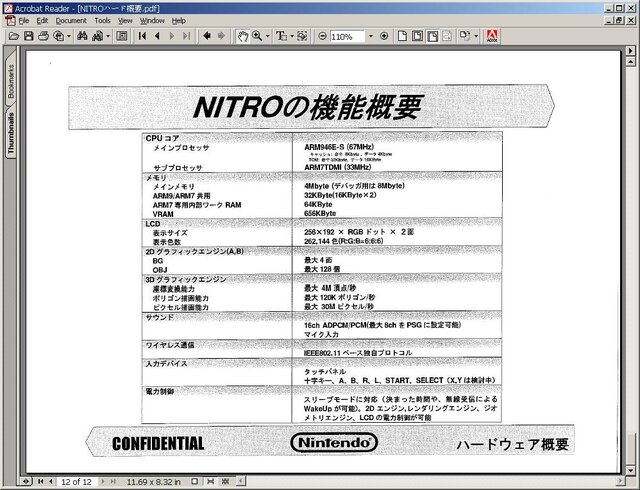Open the Document menu

click(x=71, y=20)
